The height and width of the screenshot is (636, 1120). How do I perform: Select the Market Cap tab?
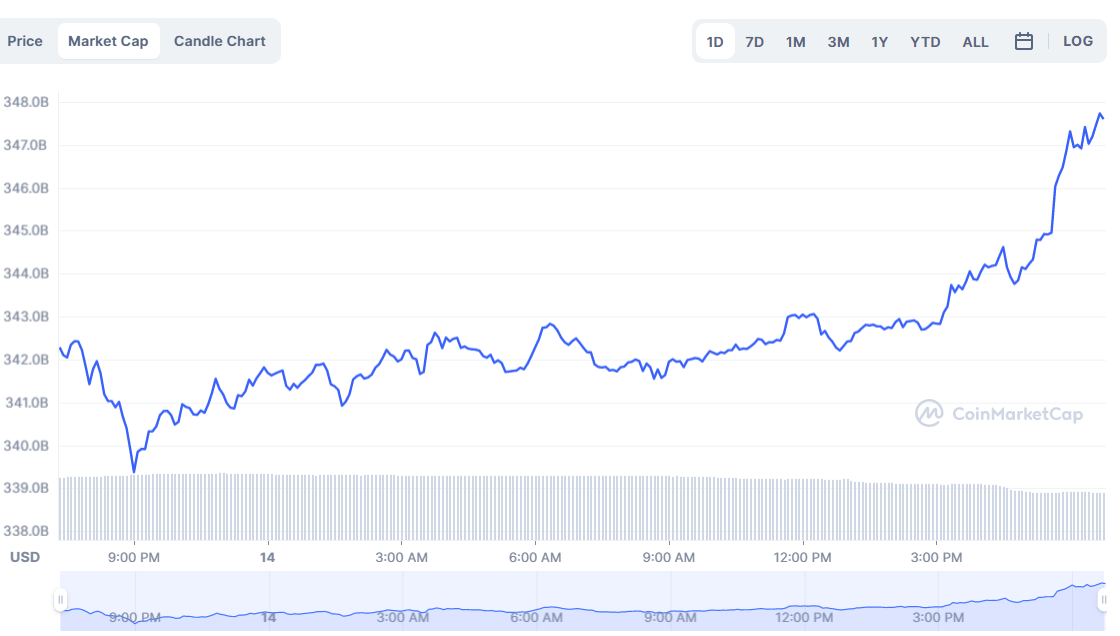click(x=108, y=41)
